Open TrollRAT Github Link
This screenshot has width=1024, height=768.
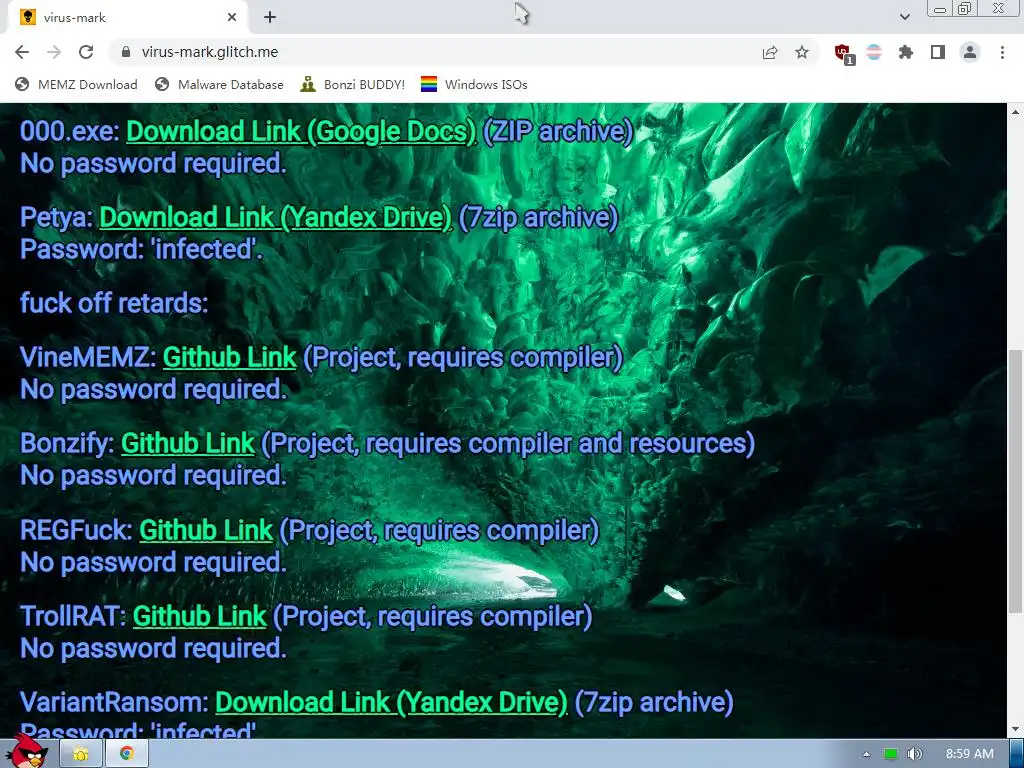coord(199,616)
